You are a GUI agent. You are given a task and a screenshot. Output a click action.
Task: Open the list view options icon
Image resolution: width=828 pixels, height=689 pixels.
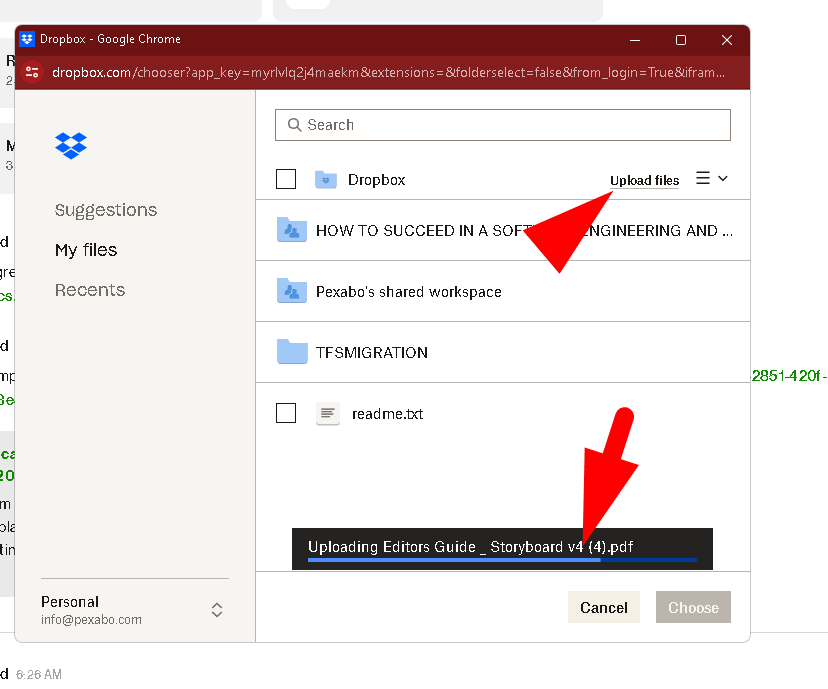click(703, 178)
